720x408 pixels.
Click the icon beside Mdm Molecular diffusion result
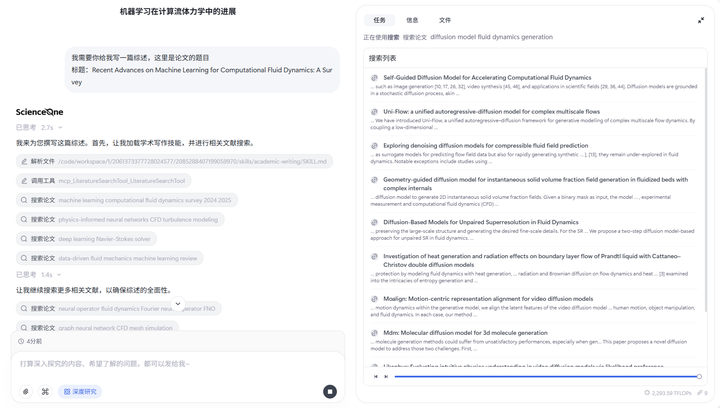374,333
